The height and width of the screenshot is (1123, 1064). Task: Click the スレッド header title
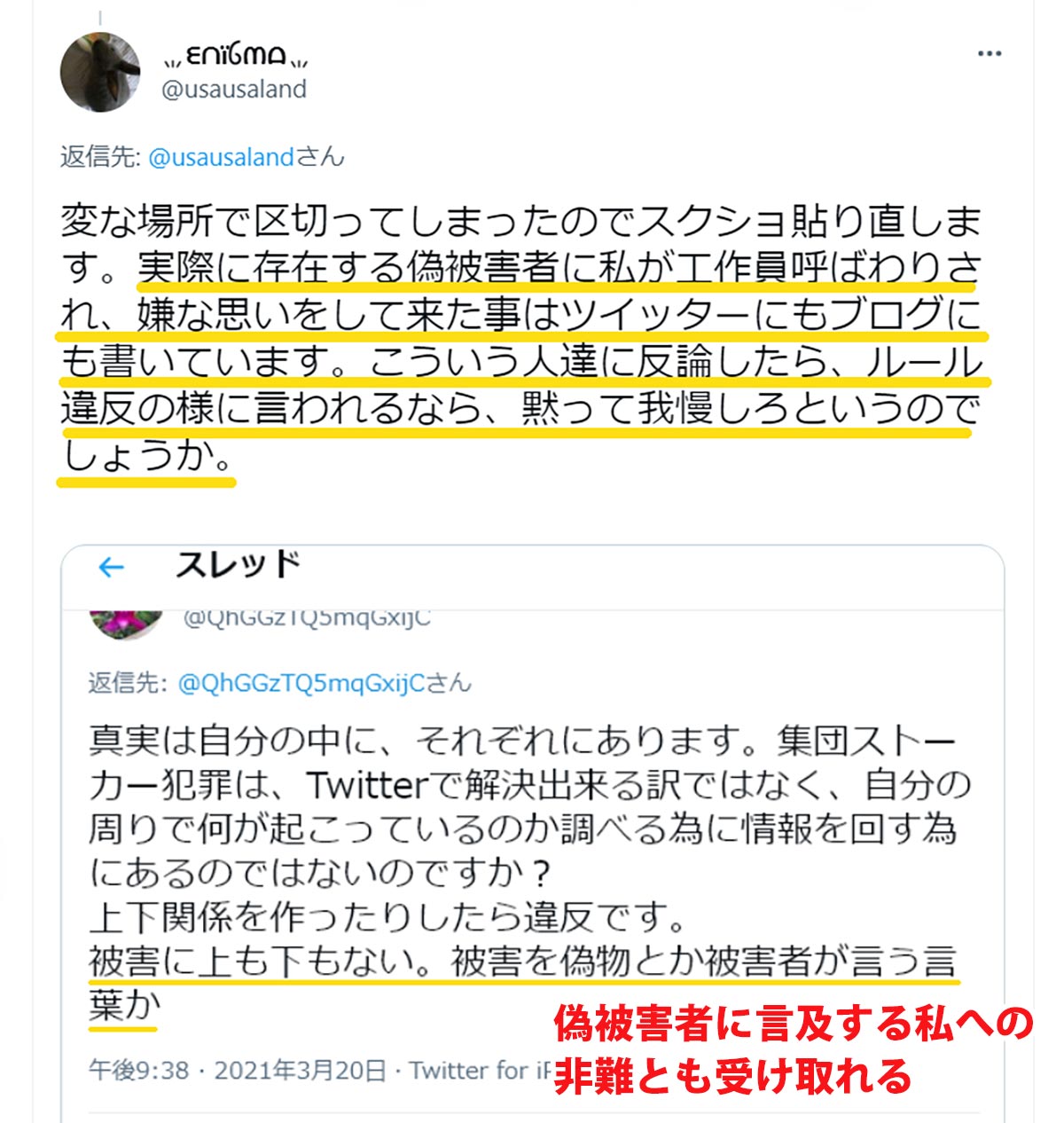(238, 565)
